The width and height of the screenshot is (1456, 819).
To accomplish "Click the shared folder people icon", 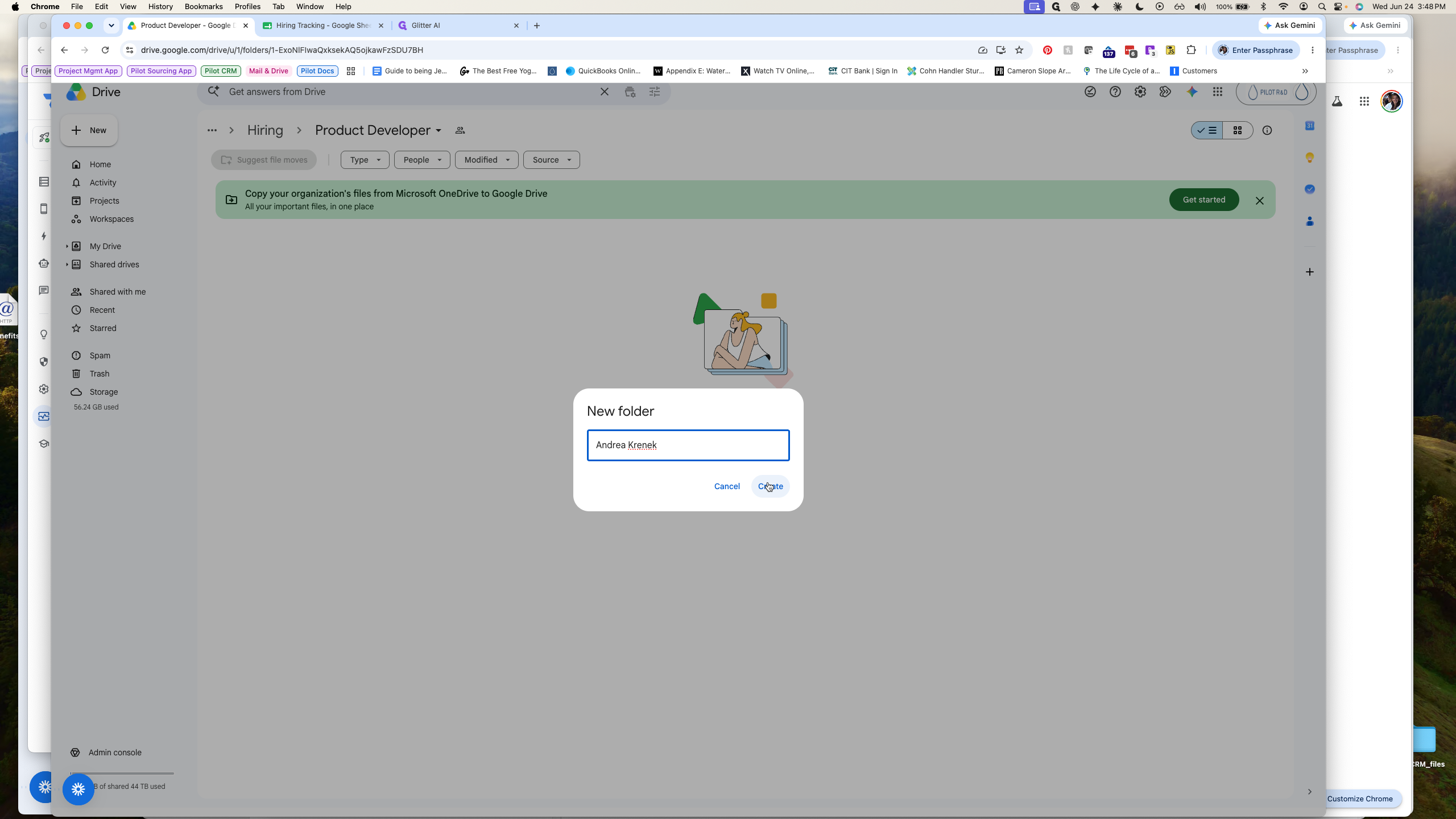I will tap(460, 131).
